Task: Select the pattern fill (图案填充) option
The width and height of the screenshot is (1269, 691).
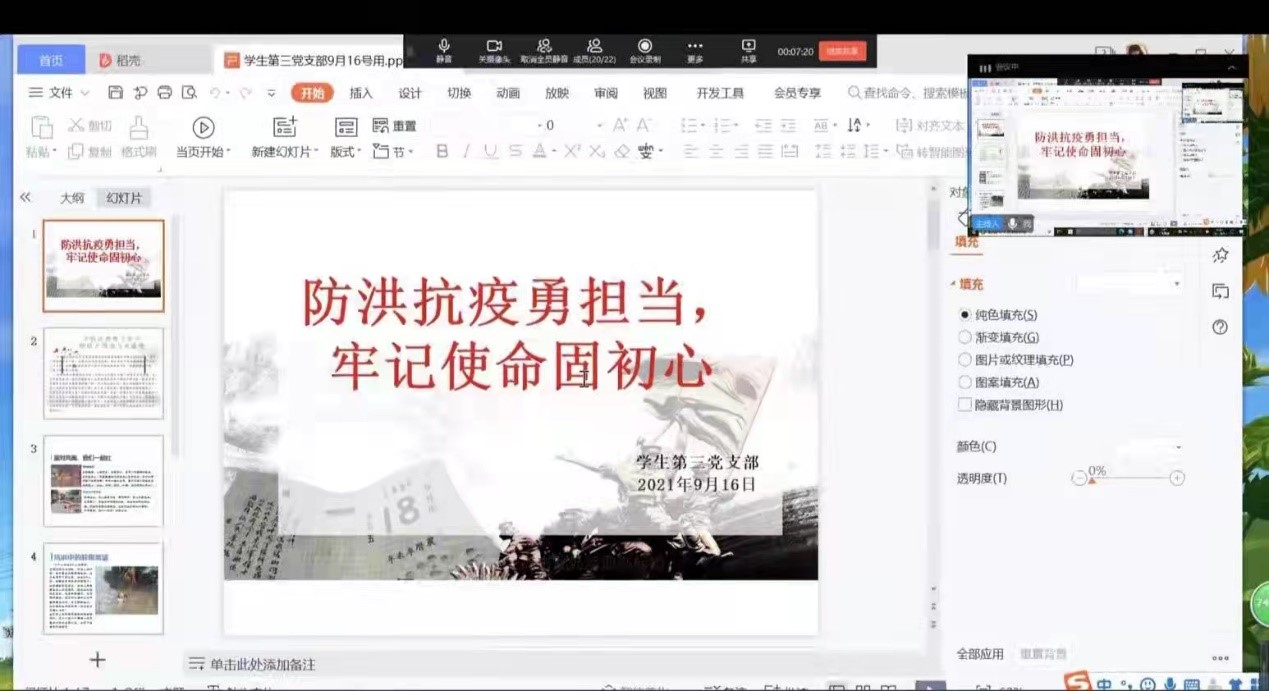Action: coord(965,382)
